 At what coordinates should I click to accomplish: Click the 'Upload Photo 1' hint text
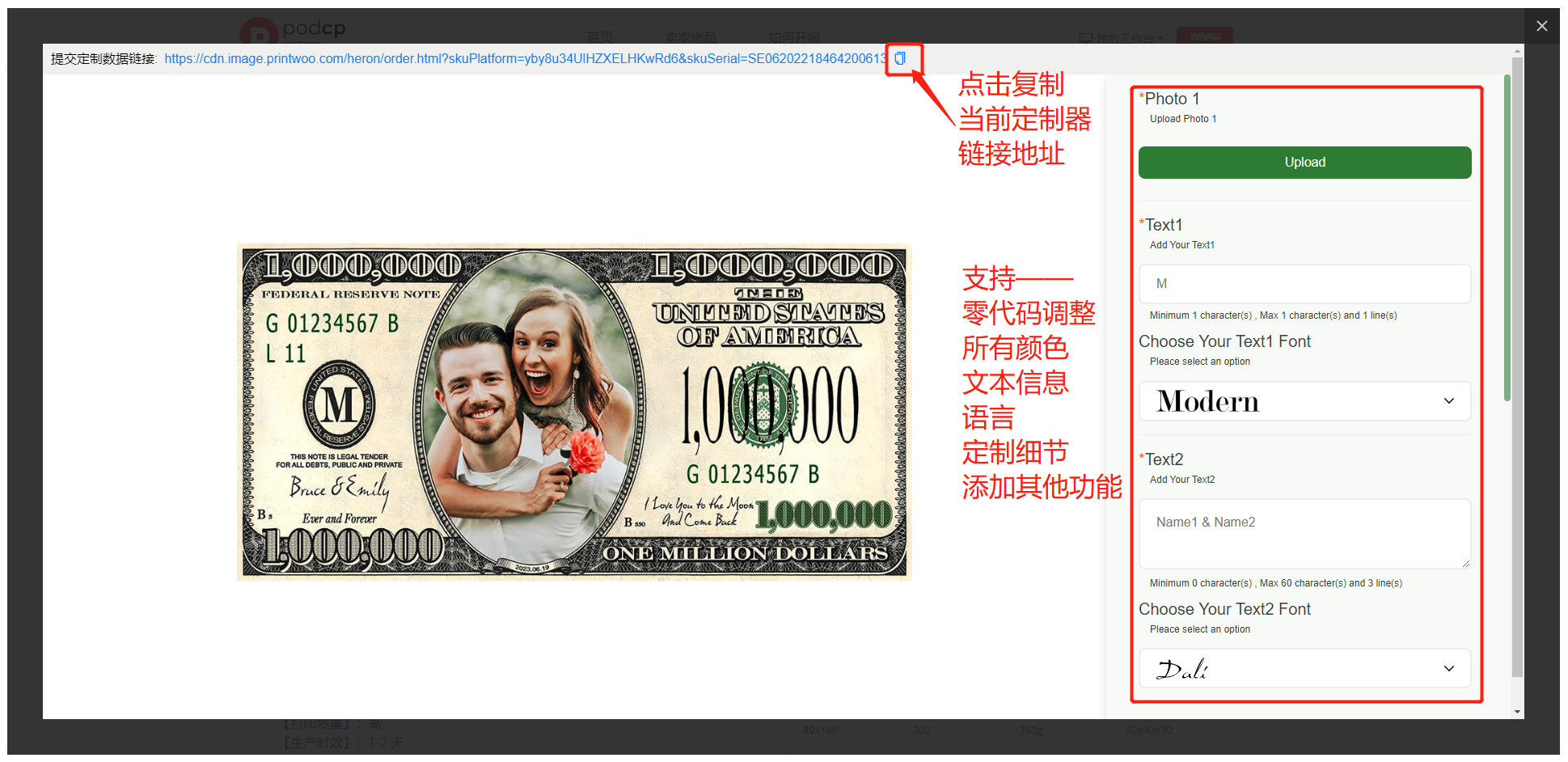(x=1183, y=119)
